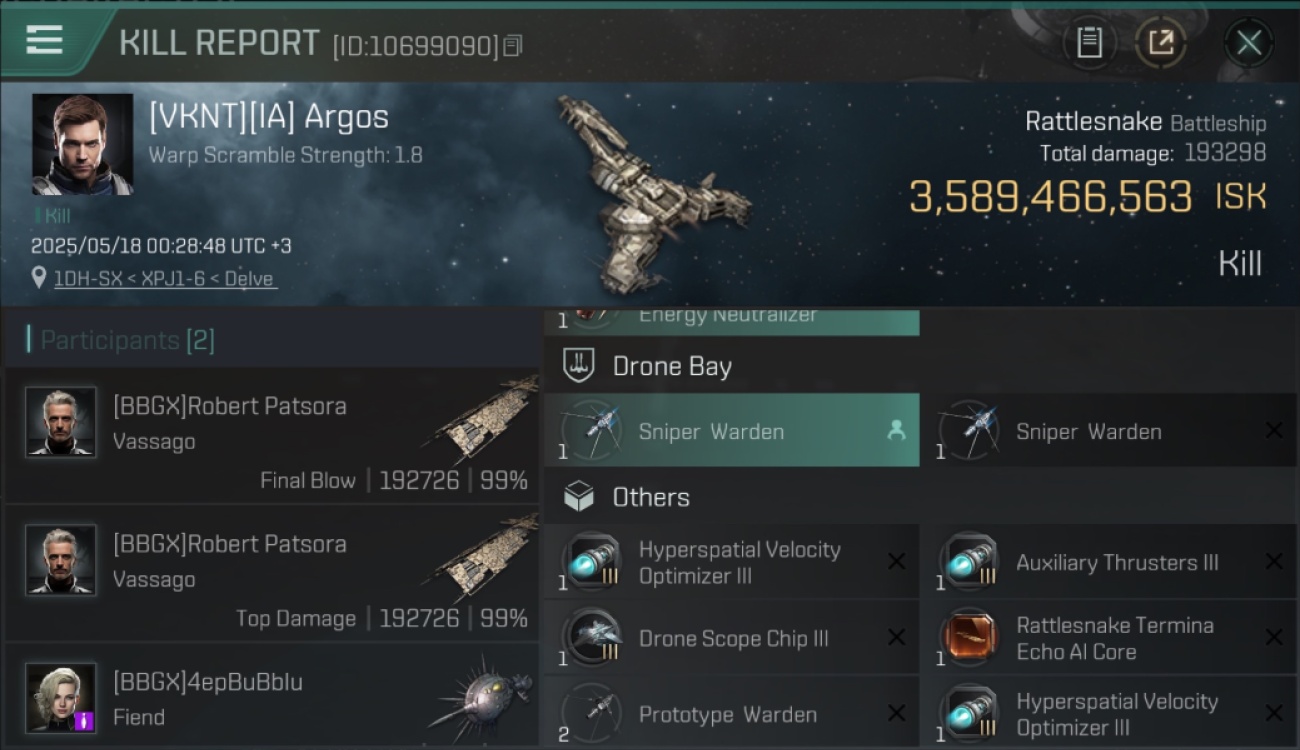This screenshot has height=750, width=1300.
Task: Select Rattlesnake Termina Echo AI Core
Action: (x=1108, y=638)
